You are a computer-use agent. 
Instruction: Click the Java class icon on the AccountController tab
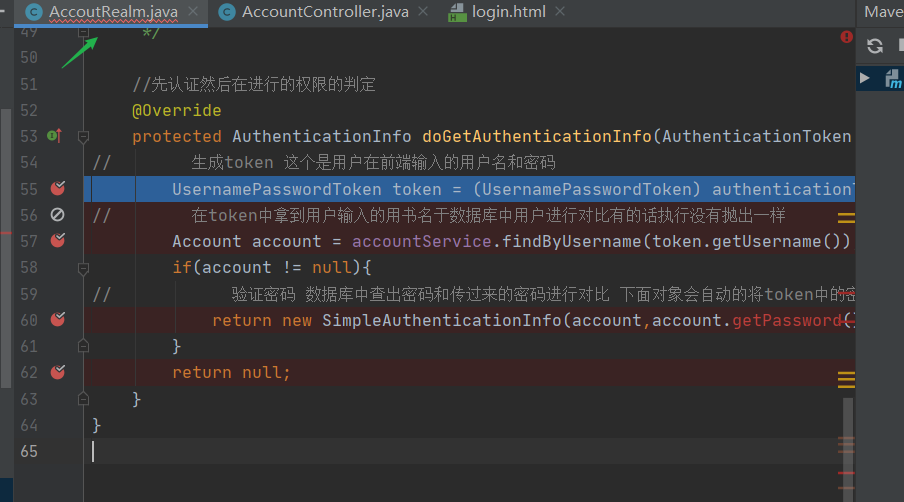(x=227, y=12)
